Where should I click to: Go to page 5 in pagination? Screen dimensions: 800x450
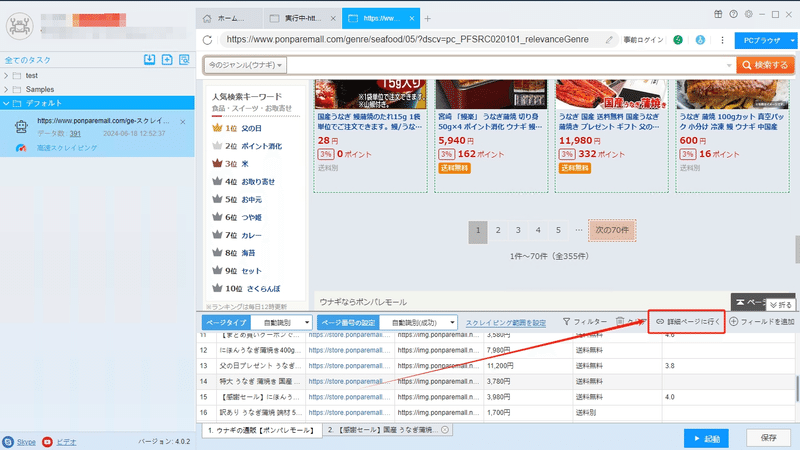click(558, 230)
